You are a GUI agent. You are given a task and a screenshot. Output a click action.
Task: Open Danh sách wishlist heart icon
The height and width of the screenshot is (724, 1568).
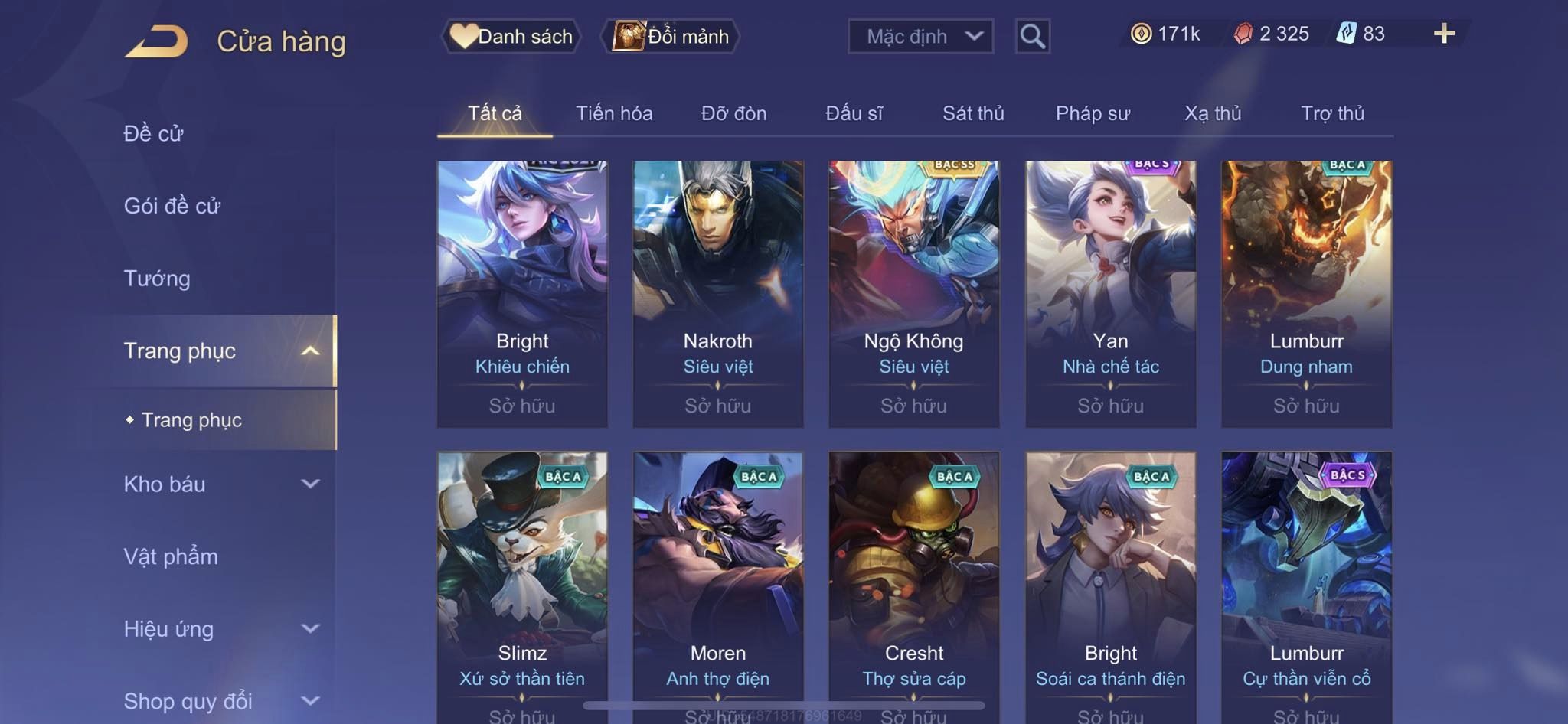point(464,36)
